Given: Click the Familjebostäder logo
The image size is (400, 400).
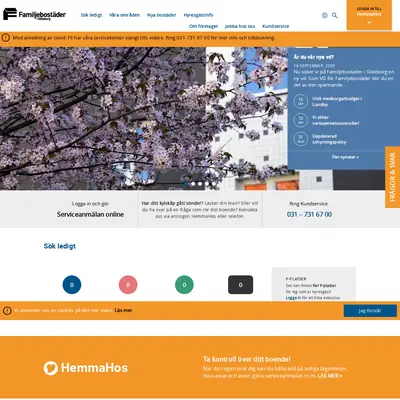Looking at the screenshot, I should tap(34, 14).
